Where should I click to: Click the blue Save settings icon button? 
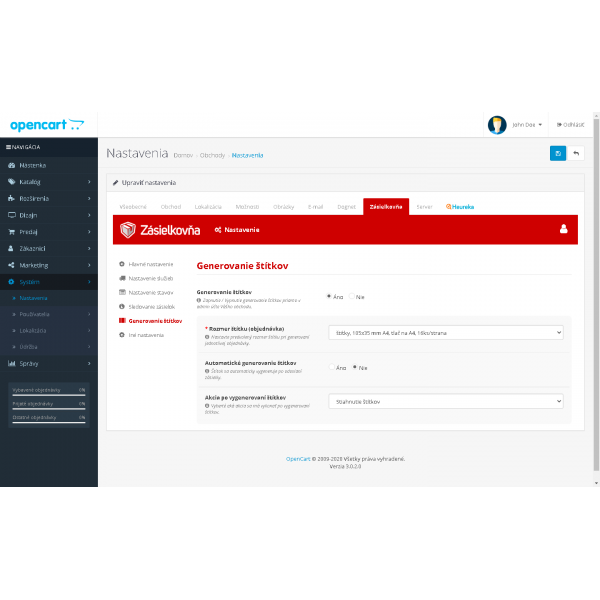click(x=558, y=153)
